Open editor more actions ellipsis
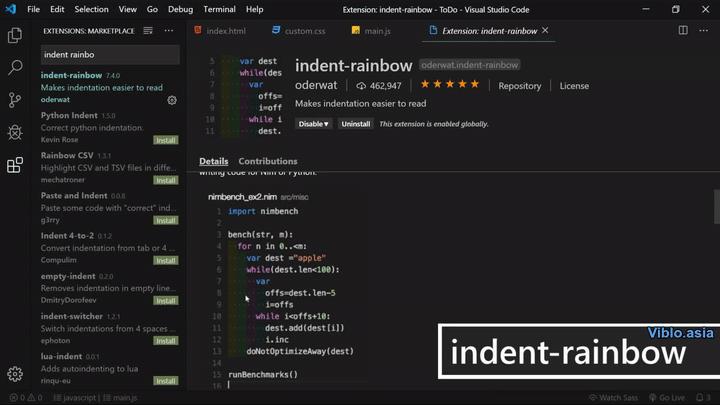The width and height of the screenshot is (720, 405). tap(703, 30)
